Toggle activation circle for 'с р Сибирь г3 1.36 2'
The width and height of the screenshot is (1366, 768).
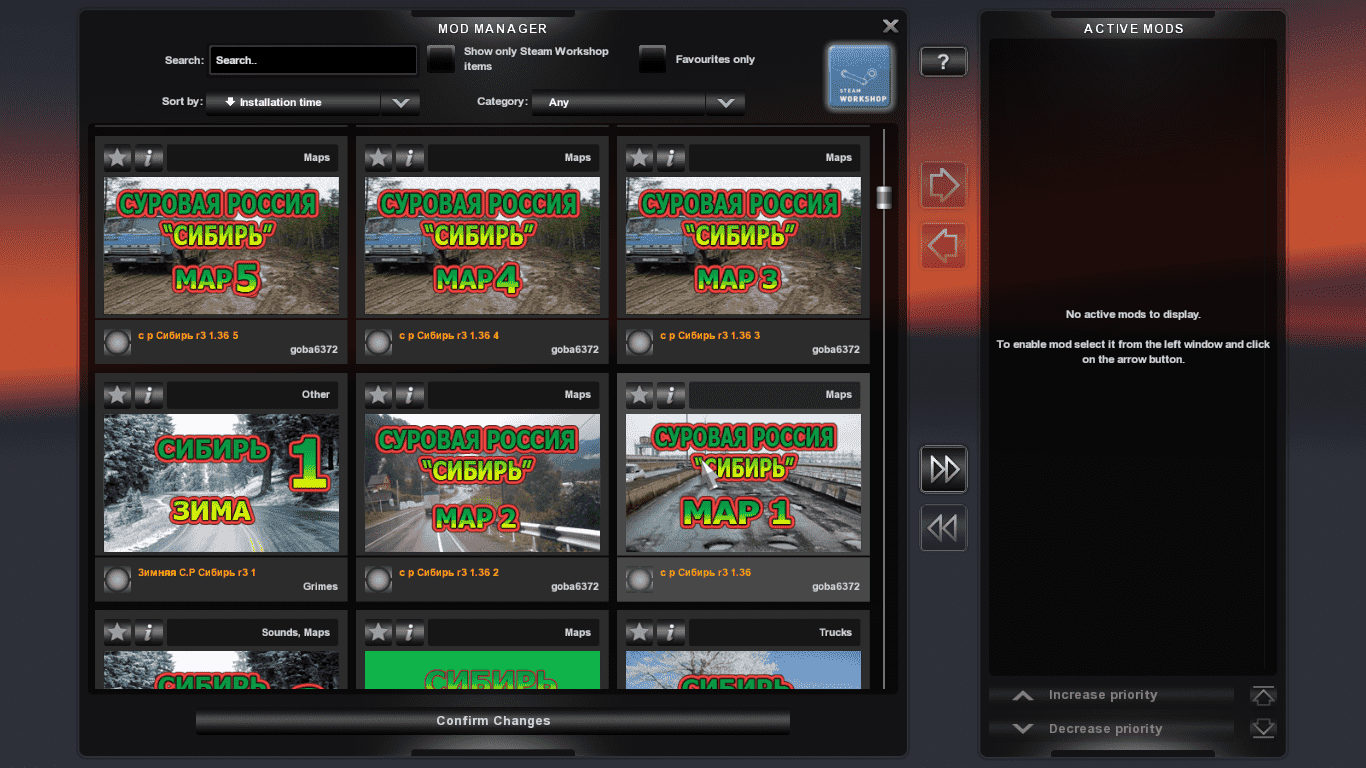(379, 580)
